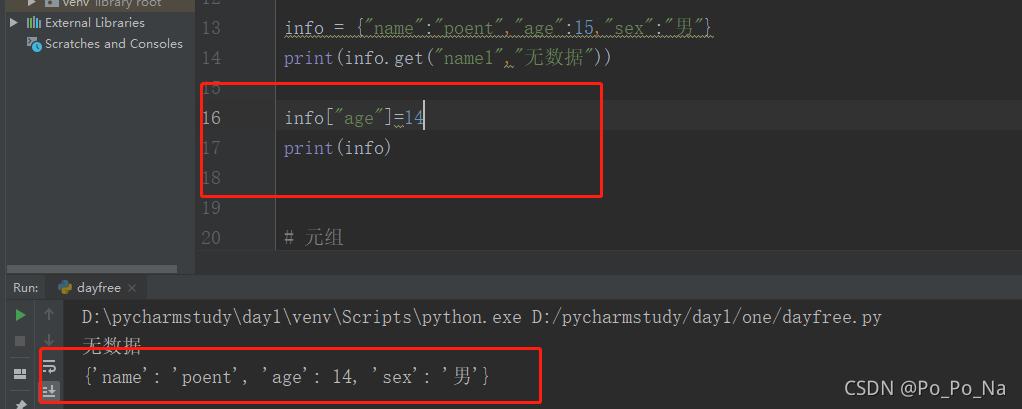Toggle scroll to end of console output
Image resolution: width=1022 pixels, height=409 pixels.
click(50, 391)
